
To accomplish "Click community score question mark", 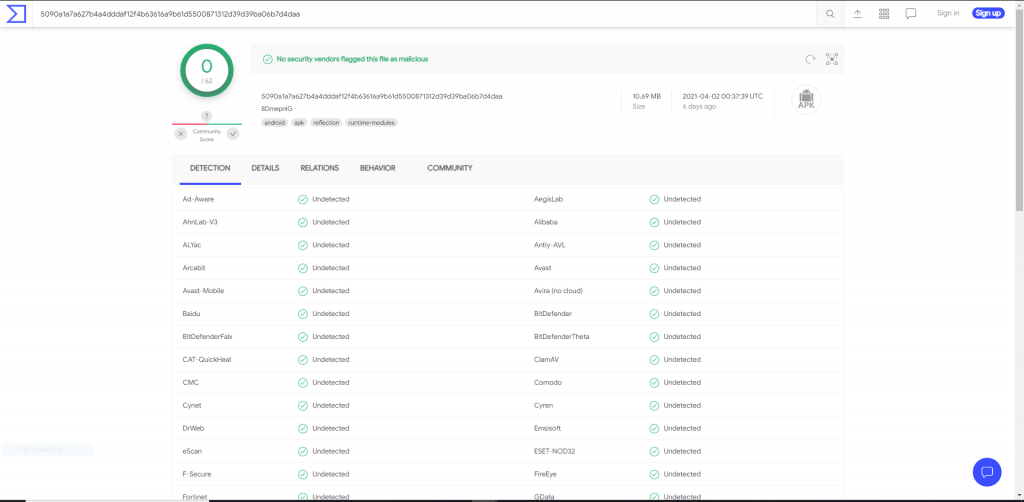I will 206,116.
